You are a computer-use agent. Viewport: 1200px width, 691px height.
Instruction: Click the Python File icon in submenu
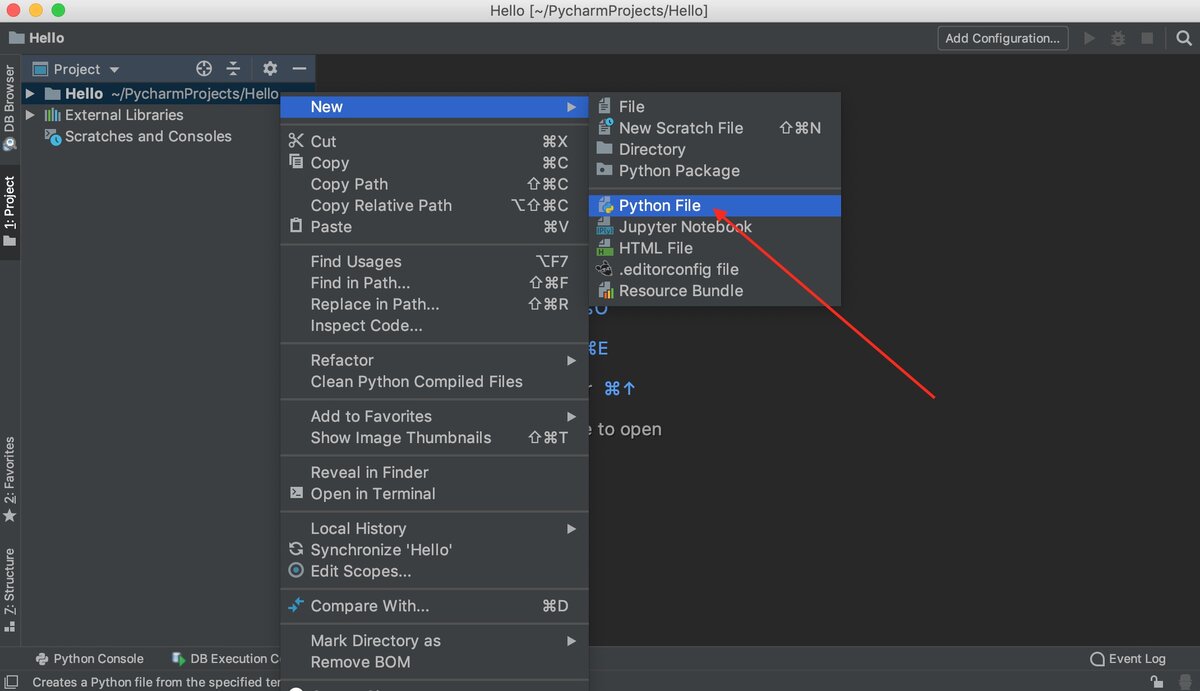click(605, 205)
